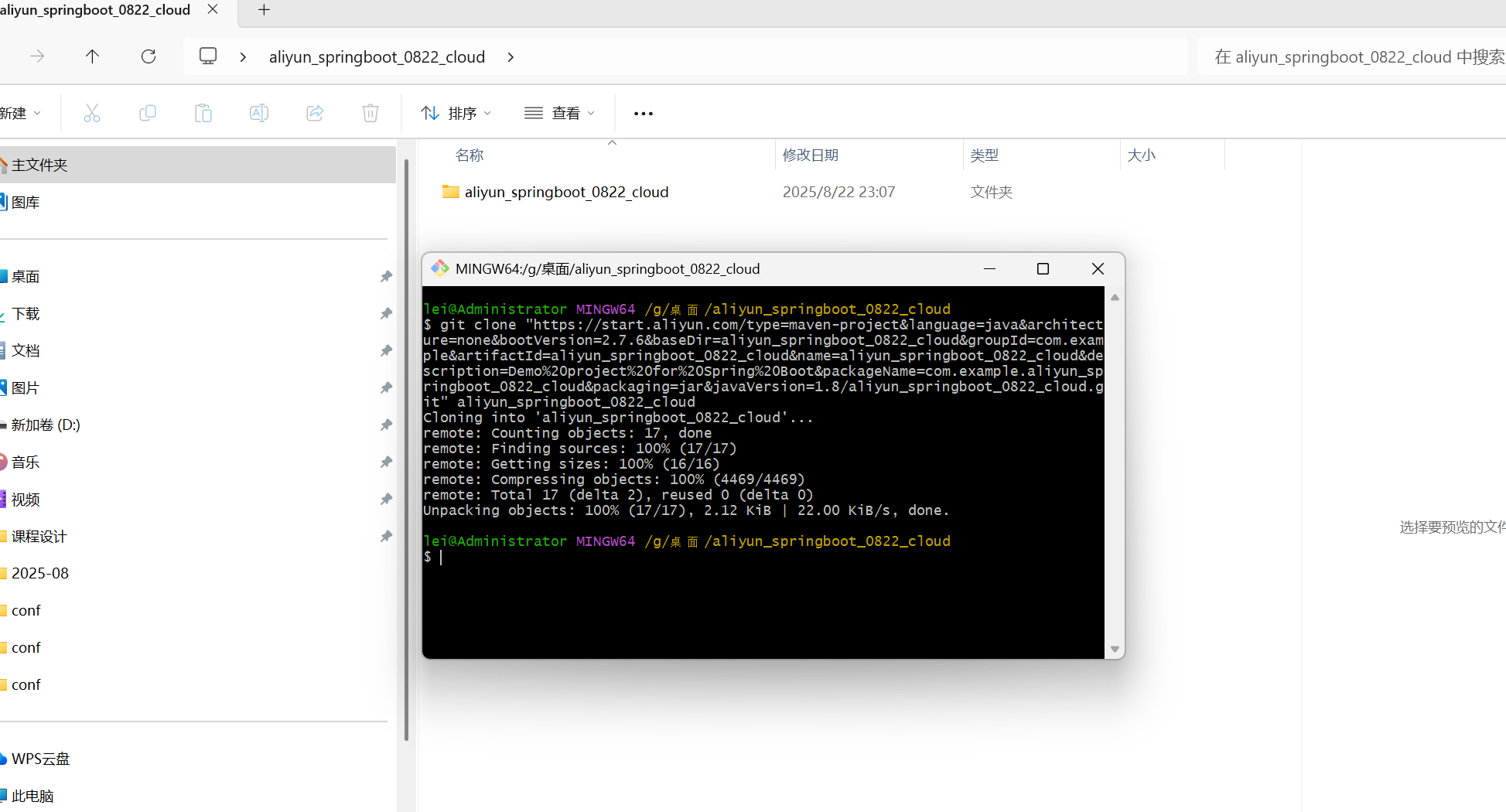The width and height of the screenshot is (1506, 812).
Task: Click the search box for aliyun_springboot_0822_cloud
Action: click(1352, 56)
